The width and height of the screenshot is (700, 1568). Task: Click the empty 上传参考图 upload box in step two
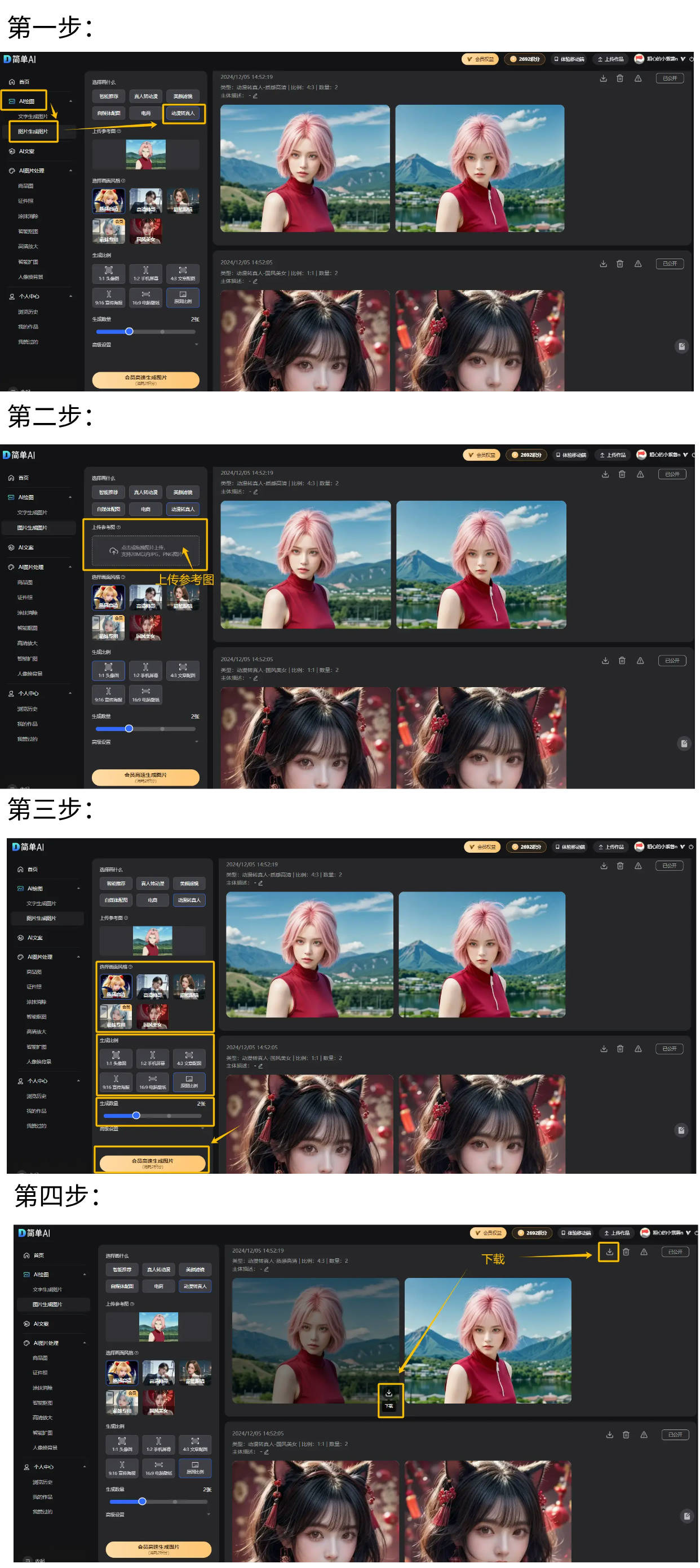point(145,550)
